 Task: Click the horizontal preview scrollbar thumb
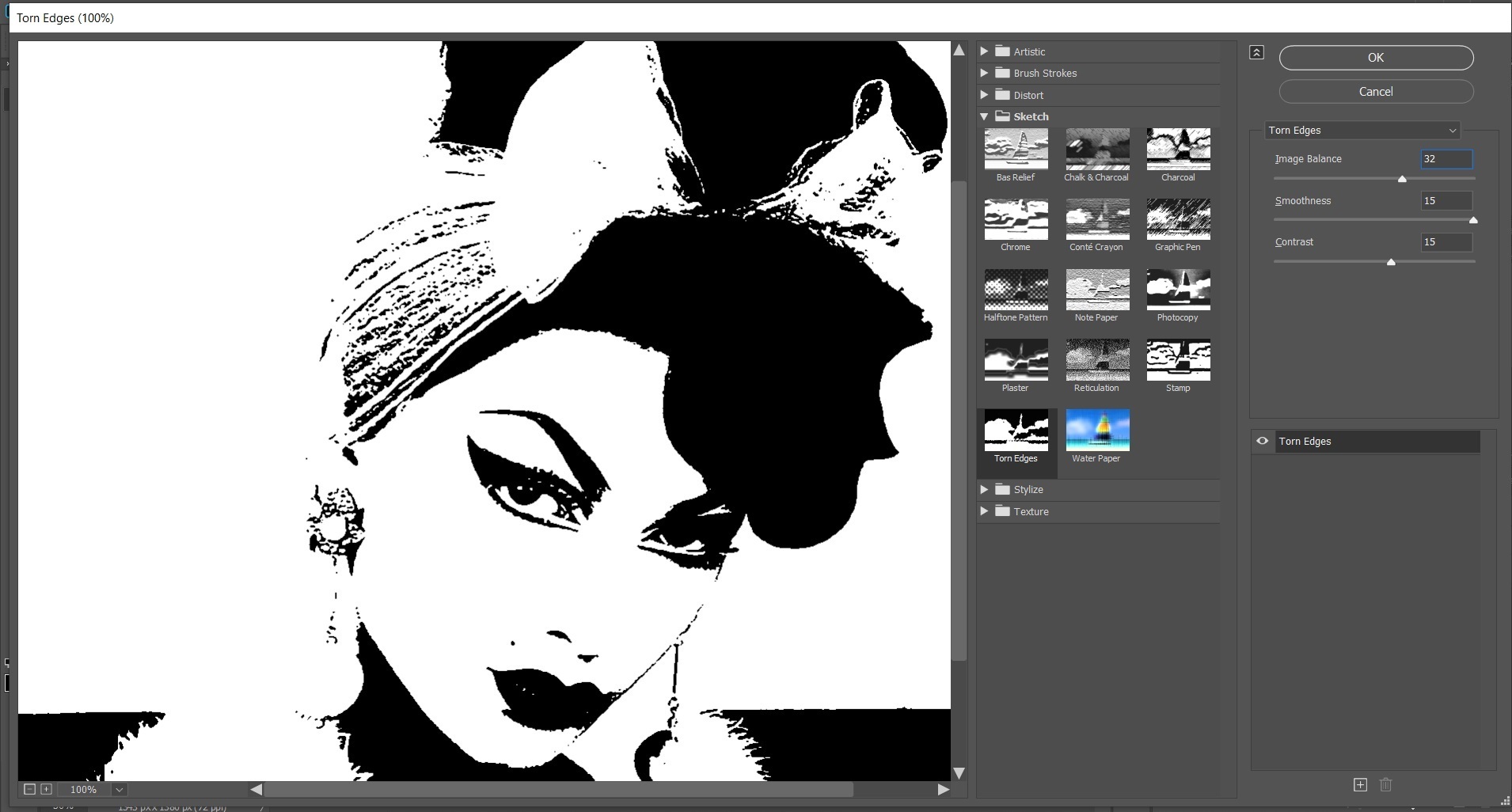[x=558, y=790]
